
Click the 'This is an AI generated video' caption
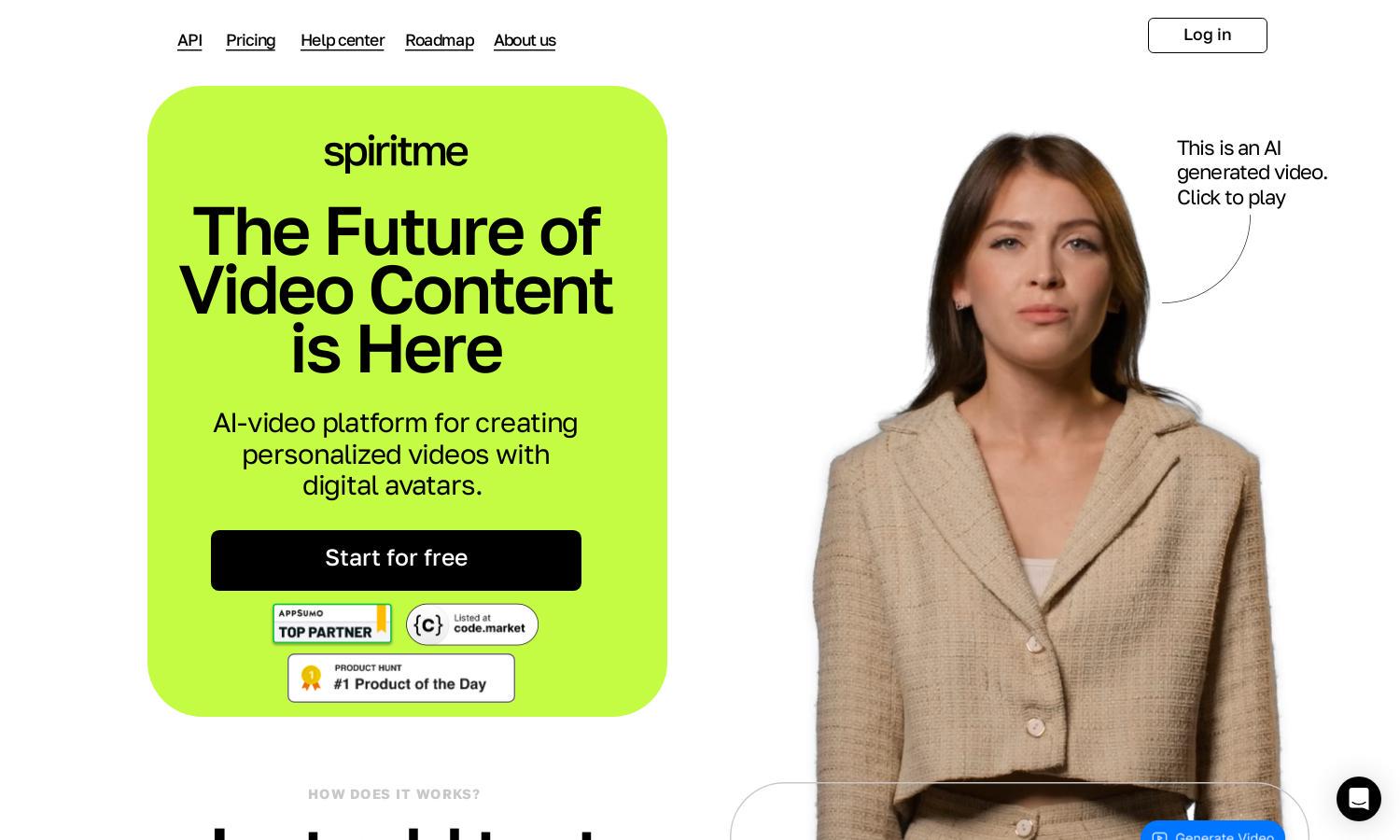(1252, 173)
